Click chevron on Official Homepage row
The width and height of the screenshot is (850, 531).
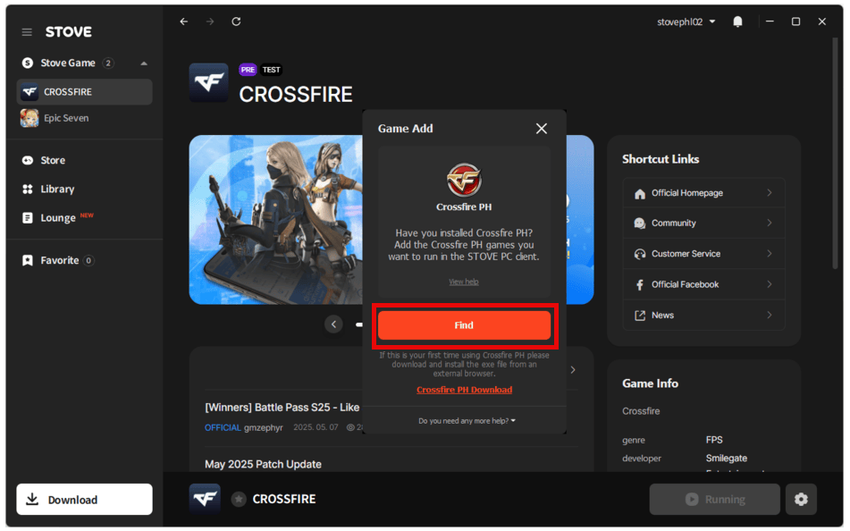pos(769,193)
